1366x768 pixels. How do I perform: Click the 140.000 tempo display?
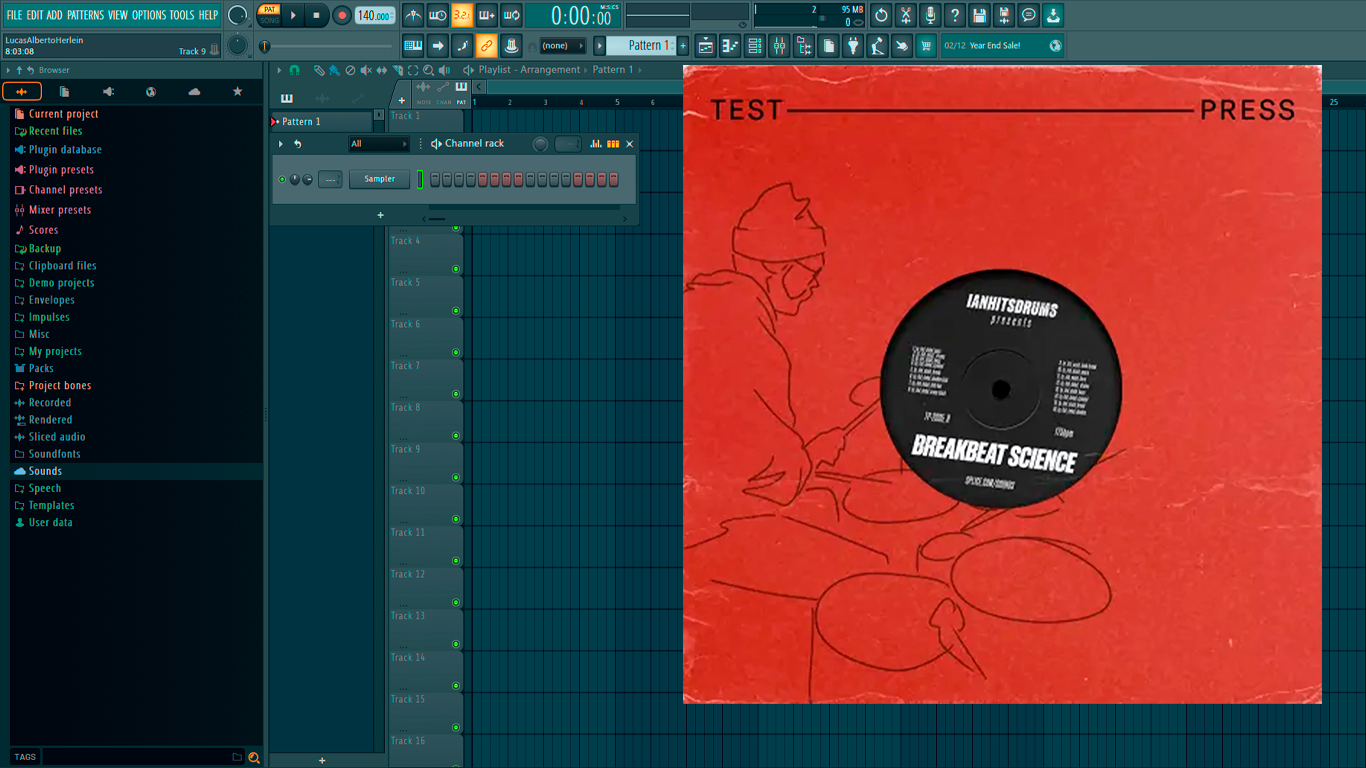375,15
